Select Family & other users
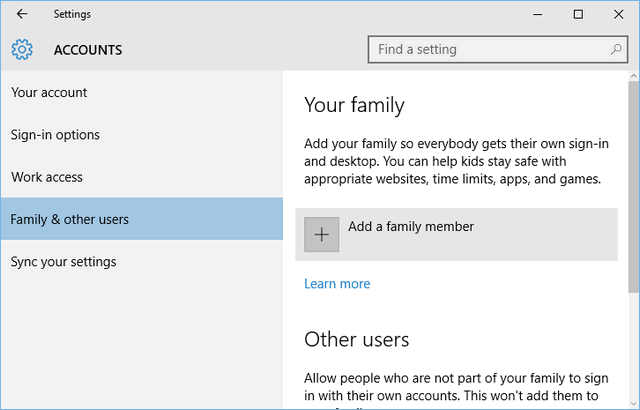The image size is (640, 410). click(x=141, y=219)
